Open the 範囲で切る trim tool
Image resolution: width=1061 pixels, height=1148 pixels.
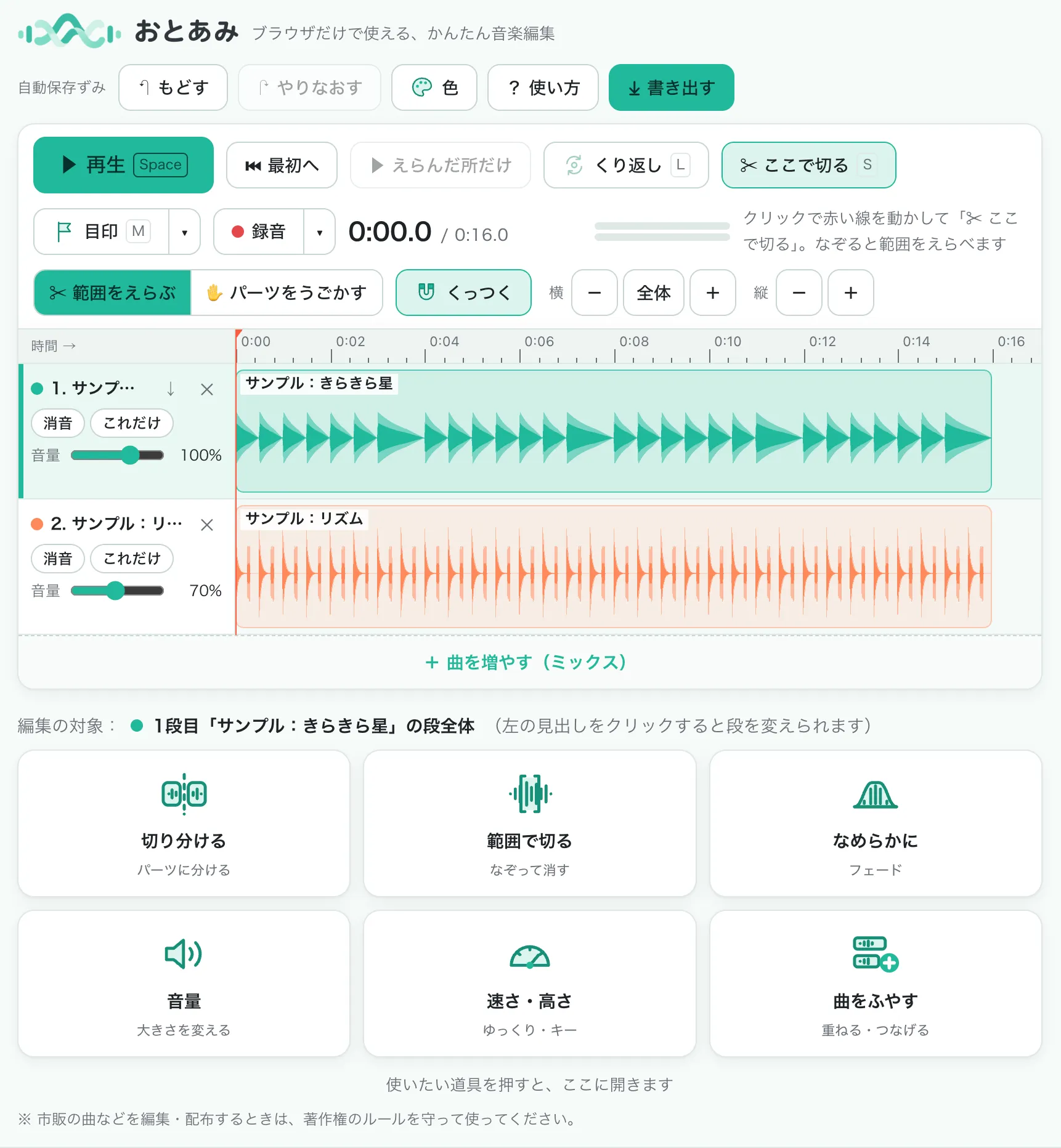coord(530,823)
